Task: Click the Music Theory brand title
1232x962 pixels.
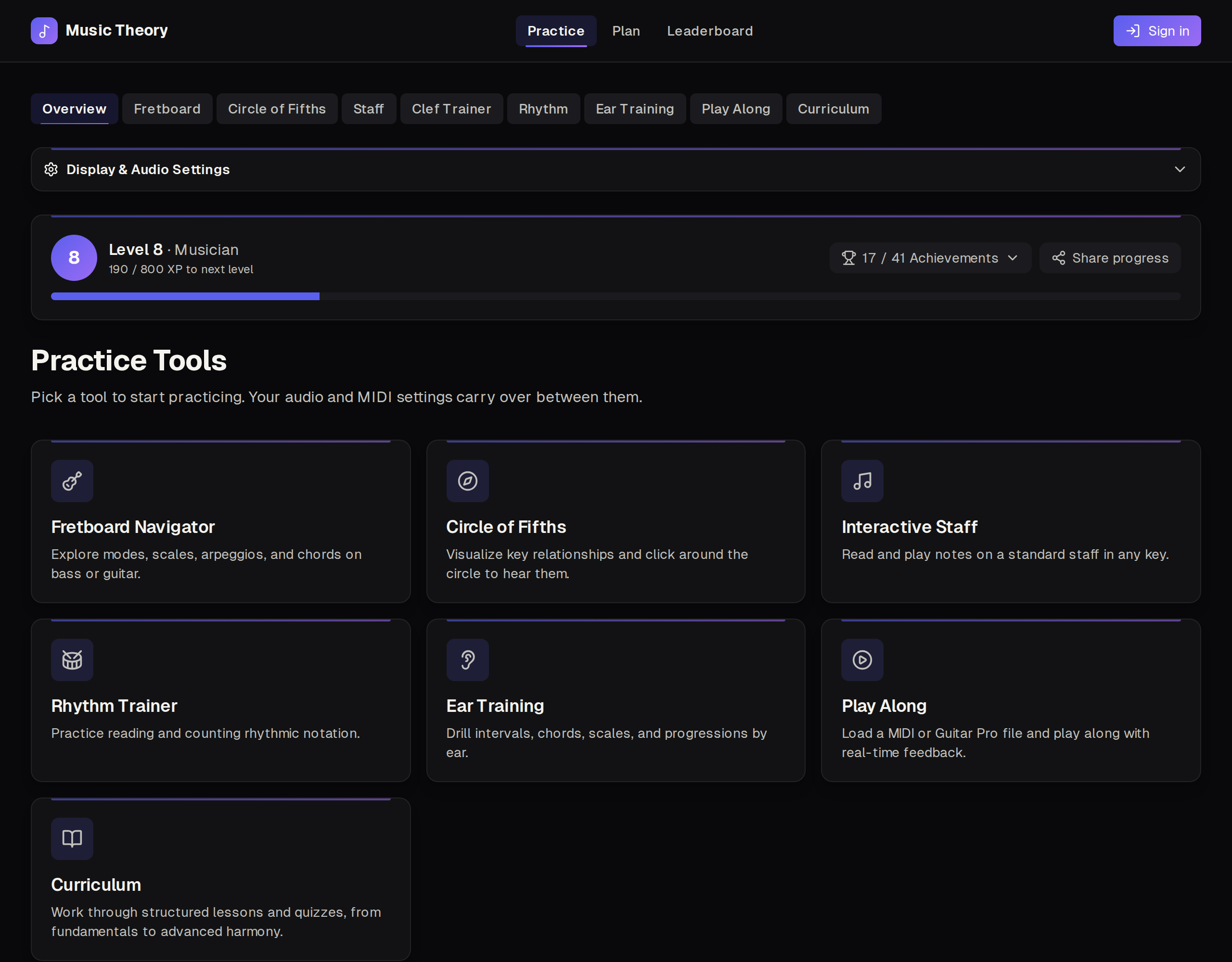Action: [x=117, y=30]
